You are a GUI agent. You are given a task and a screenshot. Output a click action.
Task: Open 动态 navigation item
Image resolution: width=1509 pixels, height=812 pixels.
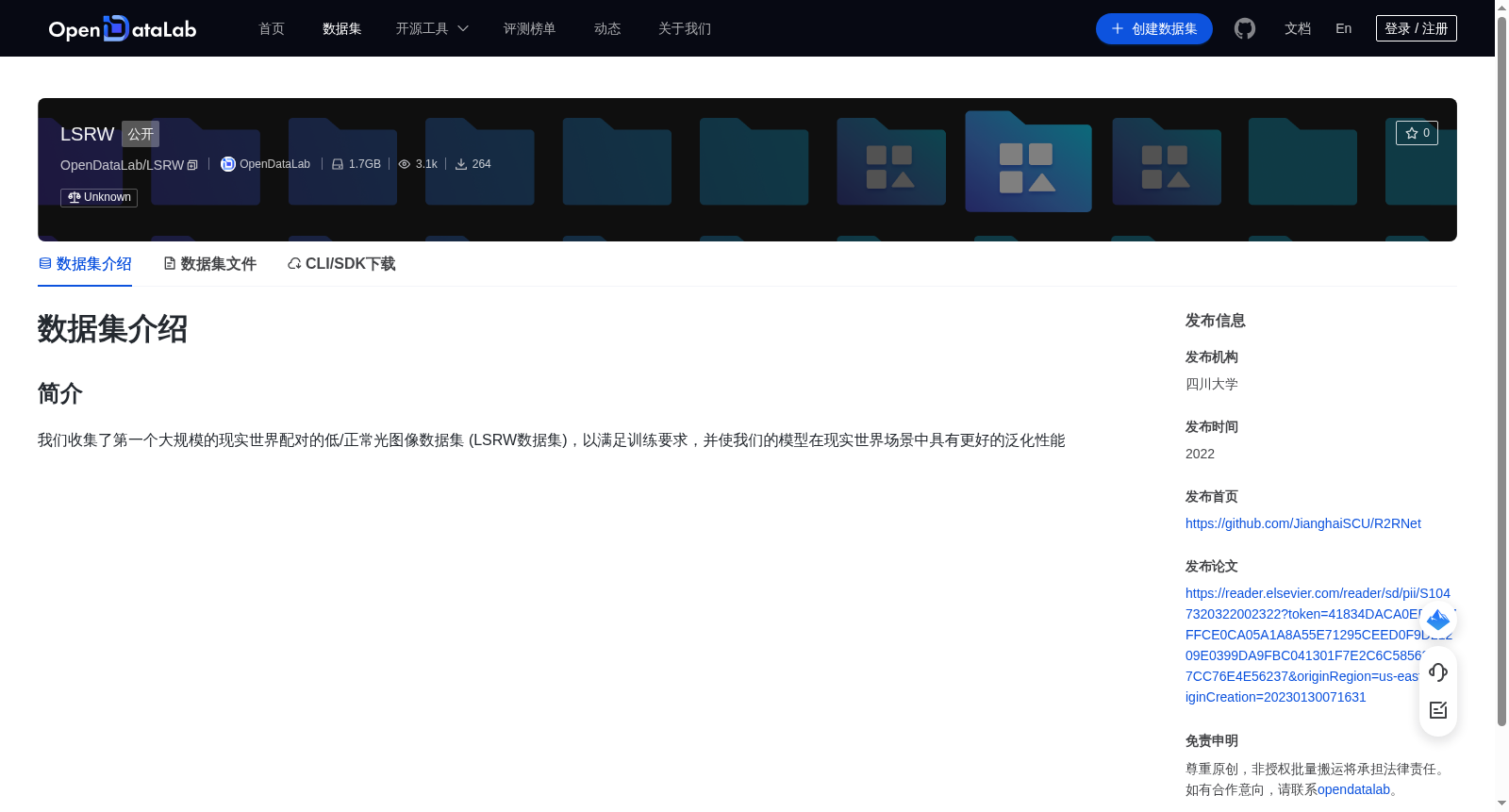tap(607, 28)
